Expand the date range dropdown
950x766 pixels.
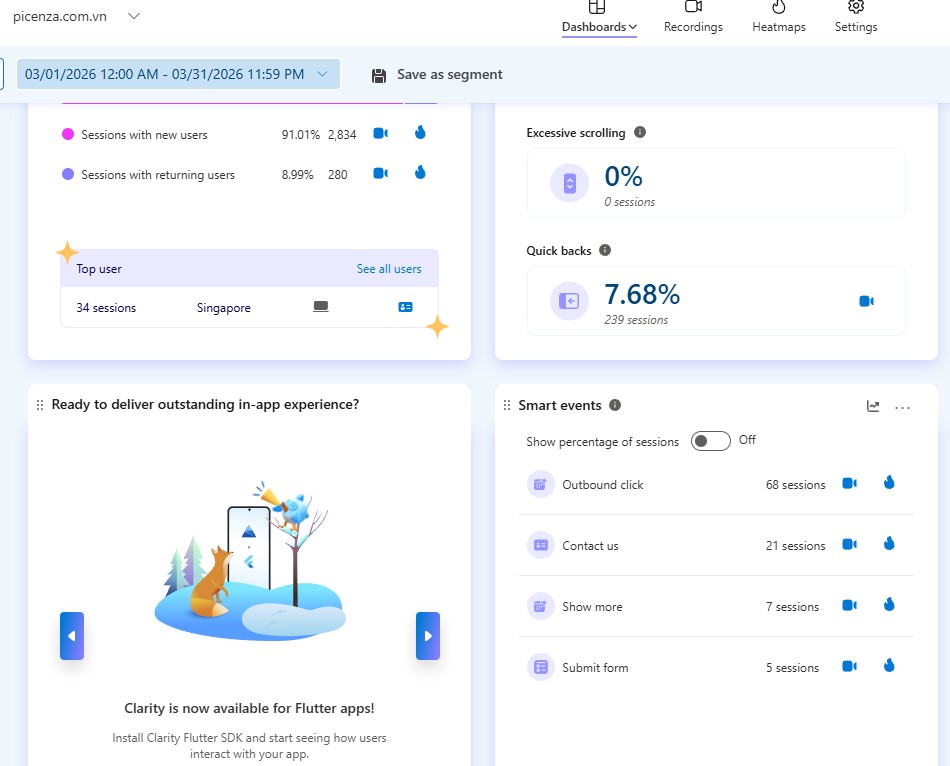[322, 74]
